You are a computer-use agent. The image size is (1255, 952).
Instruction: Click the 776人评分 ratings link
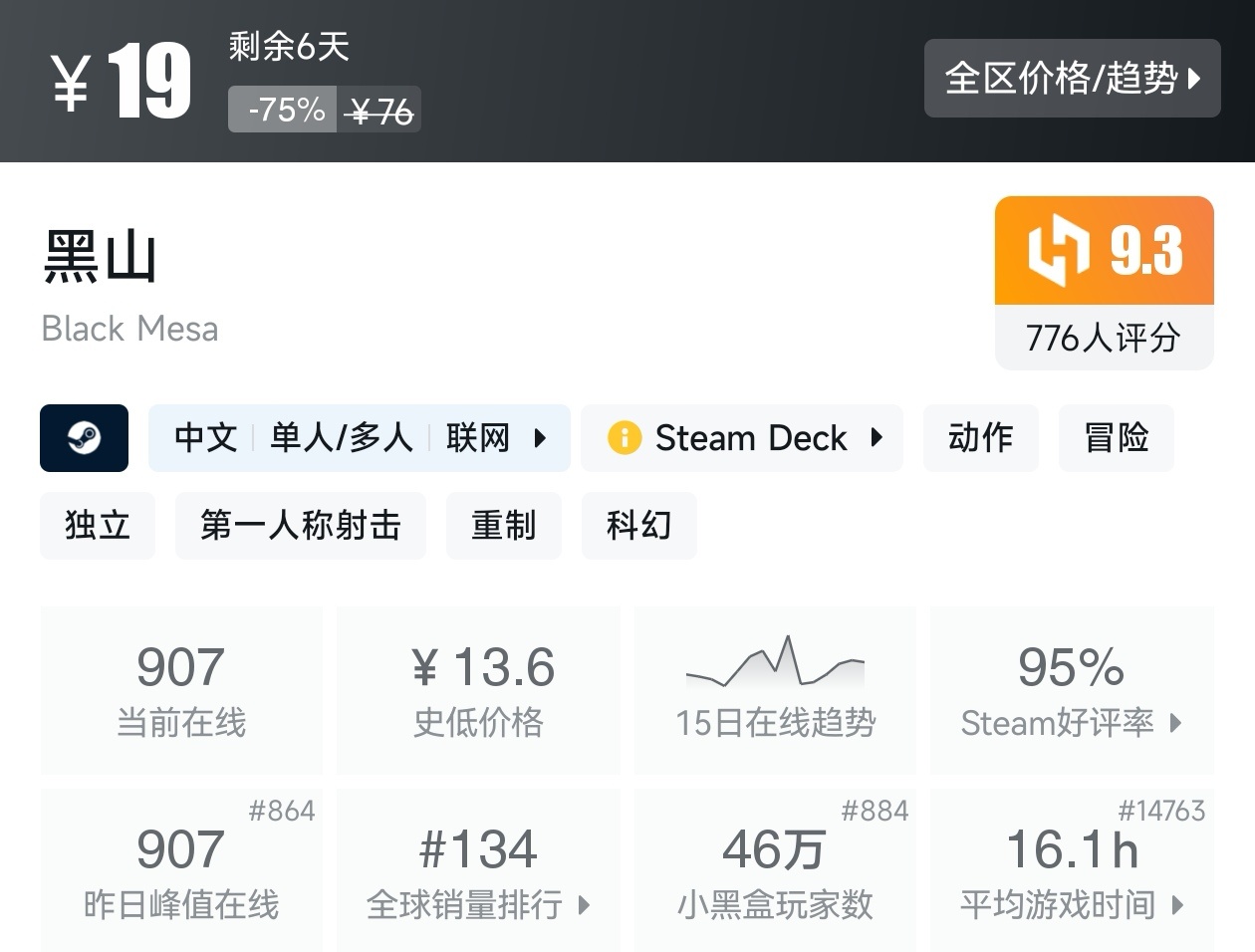pyautogui.click(x=1103, y=339)
